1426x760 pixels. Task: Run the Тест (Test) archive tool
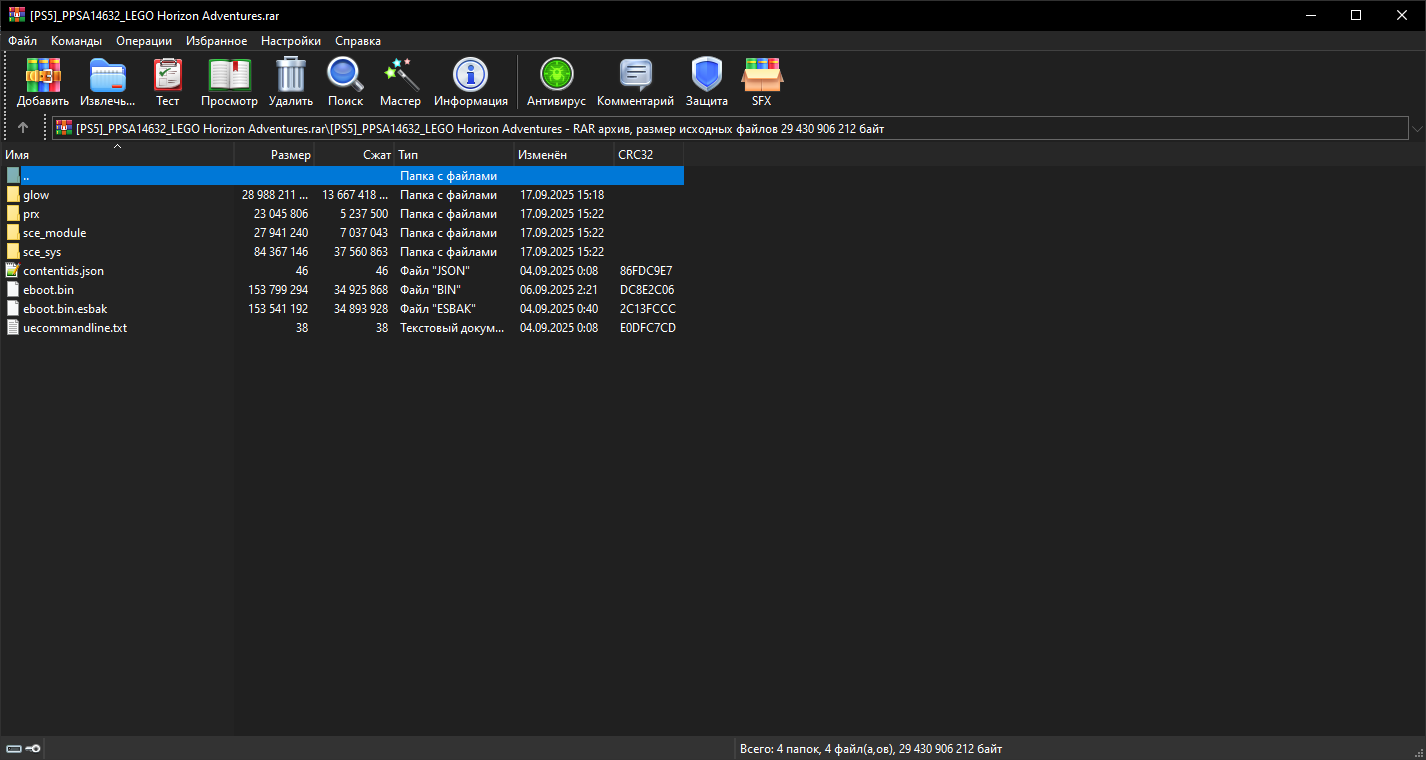(167, 75)
